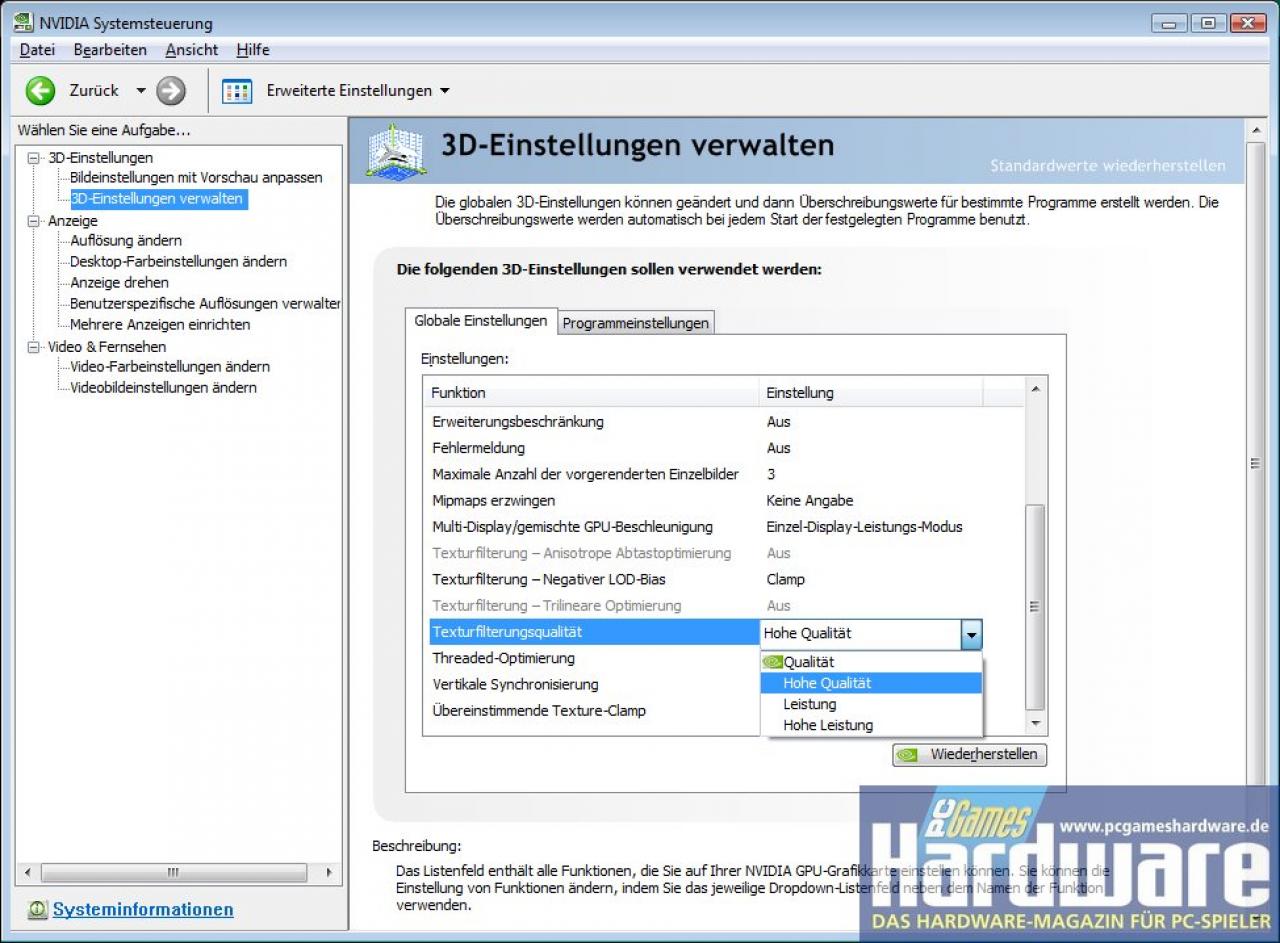Collapse the Video & Fernsehen tree node
1280x943 pixels.
(34, 347)
